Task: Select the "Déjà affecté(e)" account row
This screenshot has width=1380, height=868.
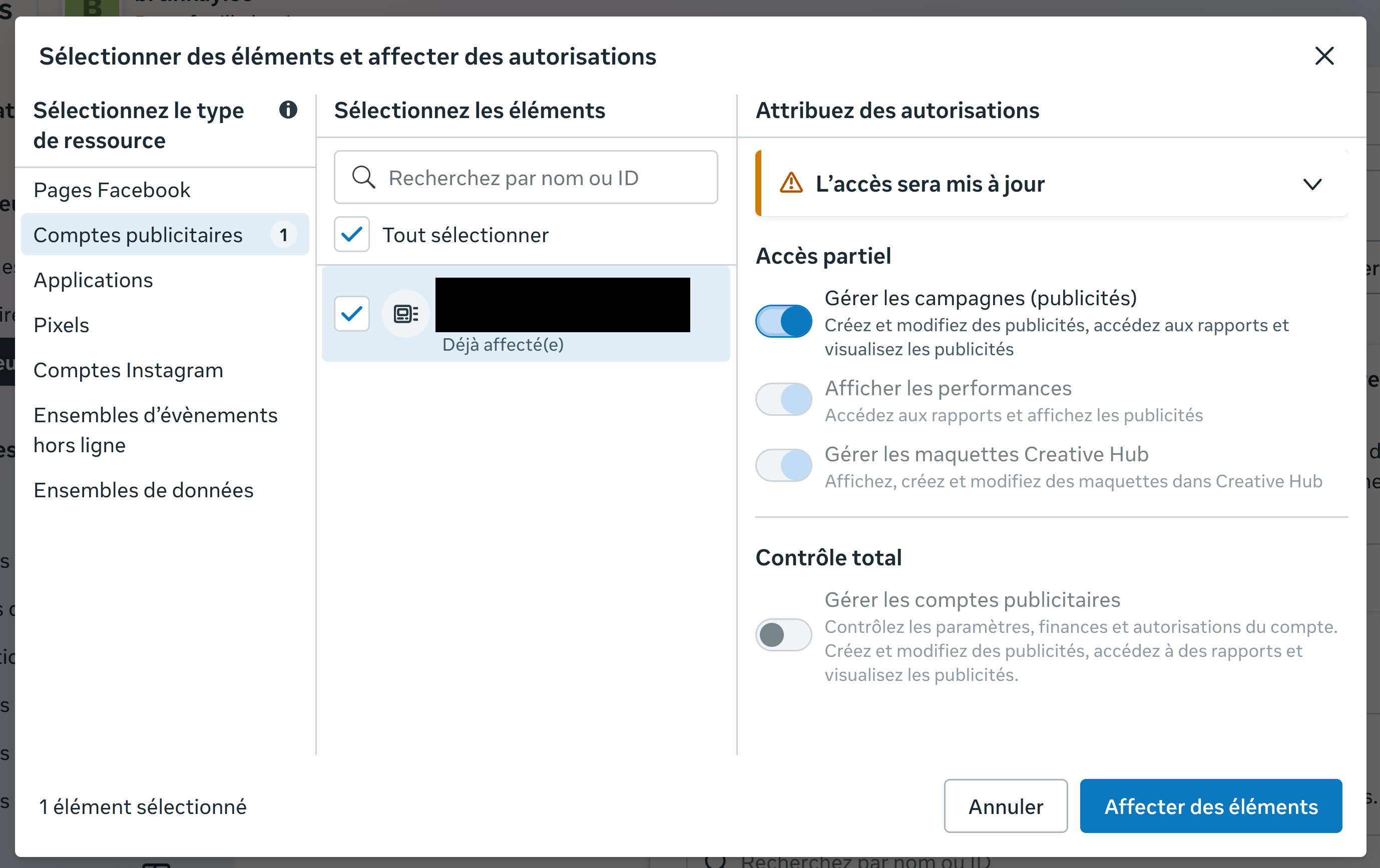Action: [x=526, y=313]
